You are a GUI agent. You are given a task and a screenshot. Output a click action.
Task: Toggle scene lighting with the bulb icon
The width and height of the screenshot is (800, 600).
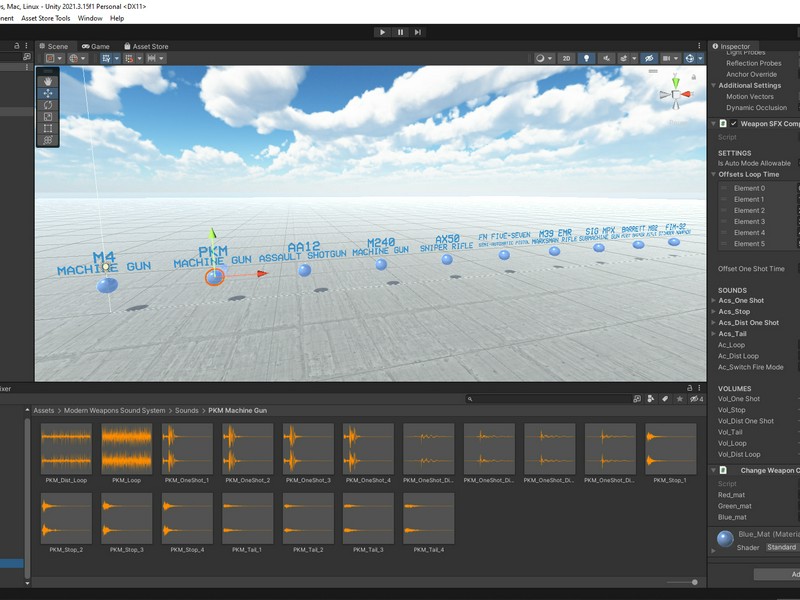click(x=586, y=58)
